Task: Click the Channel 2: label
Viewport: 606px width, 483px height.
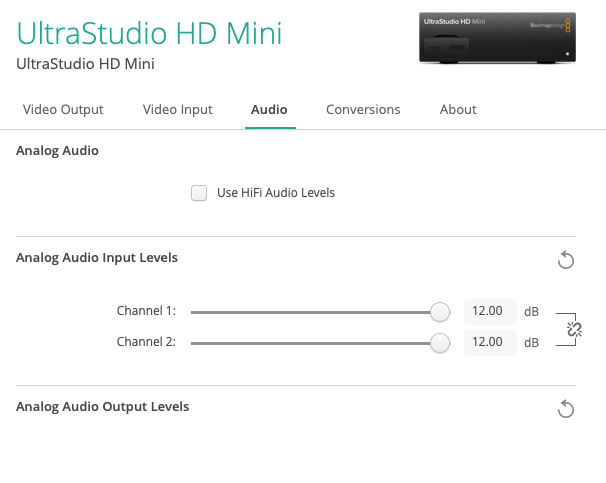Action: (146, 342)
